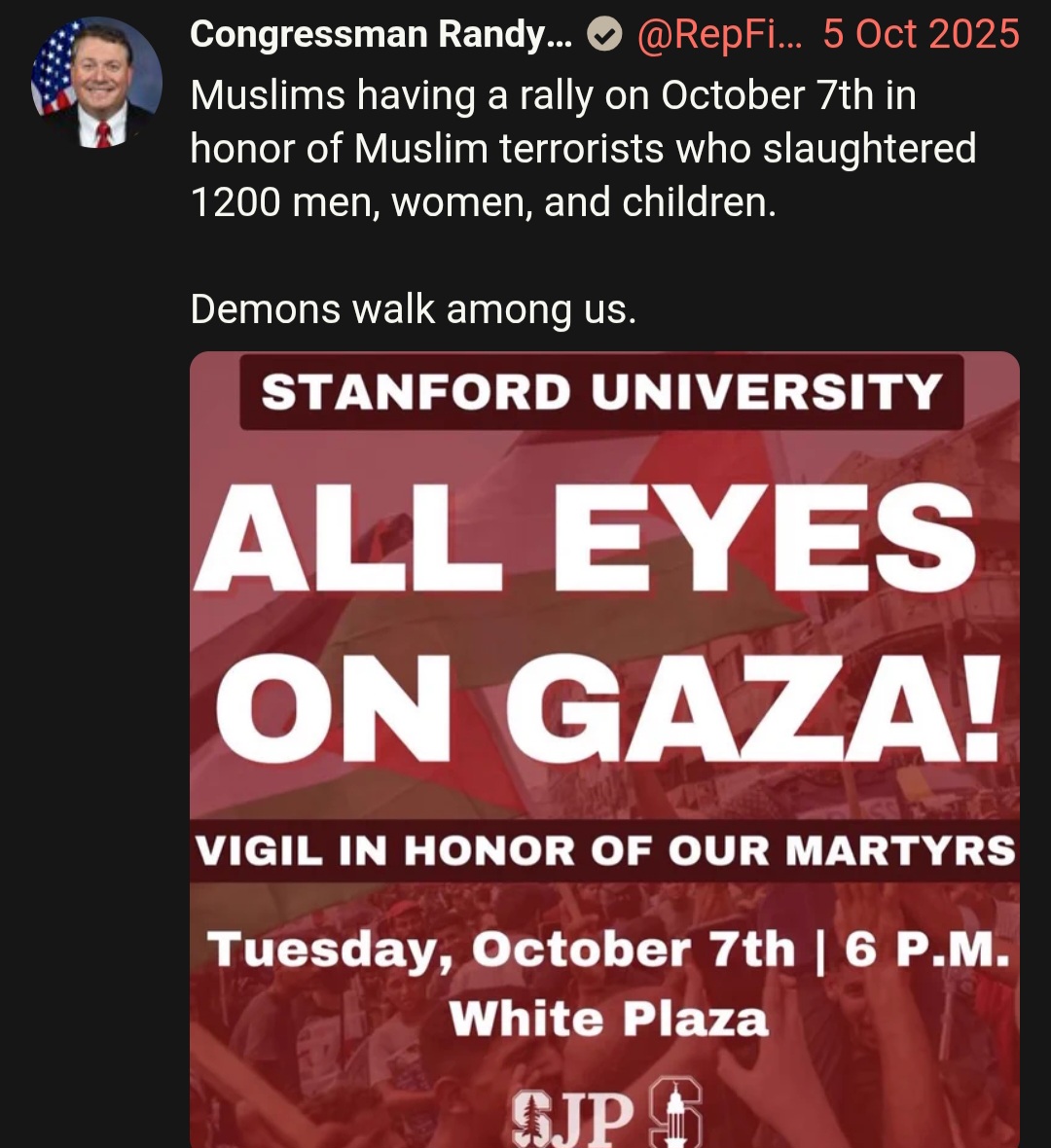
Task: Click the Stanford S tower logo
Action: pos(676,1113)
